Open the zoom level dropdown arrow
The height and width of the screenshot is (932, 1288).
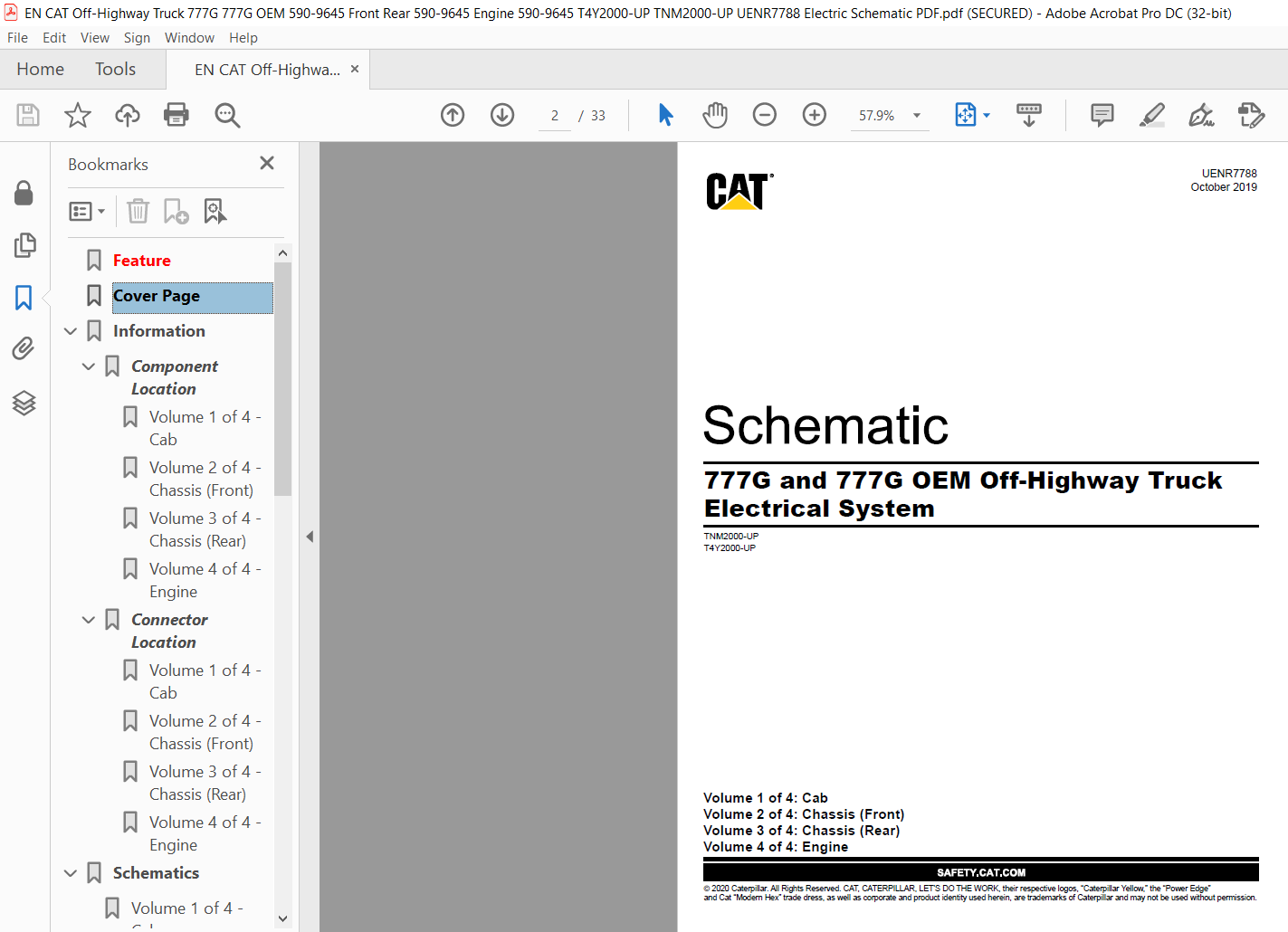917,115
